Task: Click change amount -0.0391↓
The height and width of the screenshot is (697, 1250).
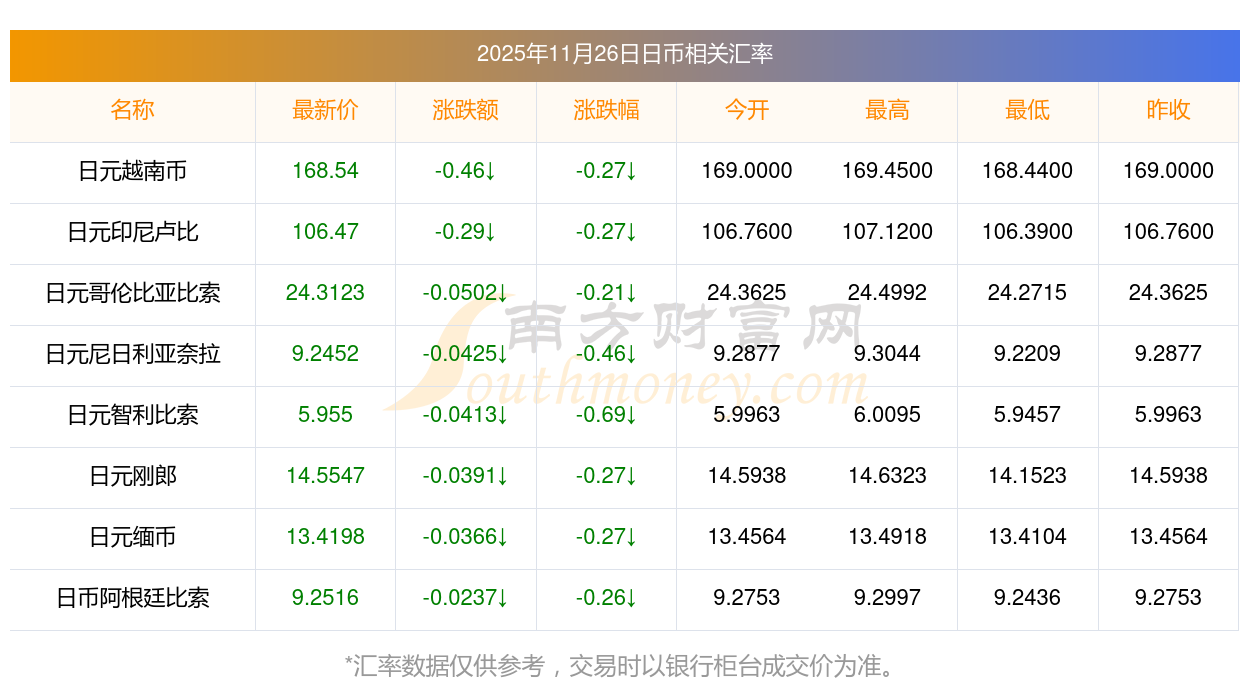Action: [x=466, y=476]
